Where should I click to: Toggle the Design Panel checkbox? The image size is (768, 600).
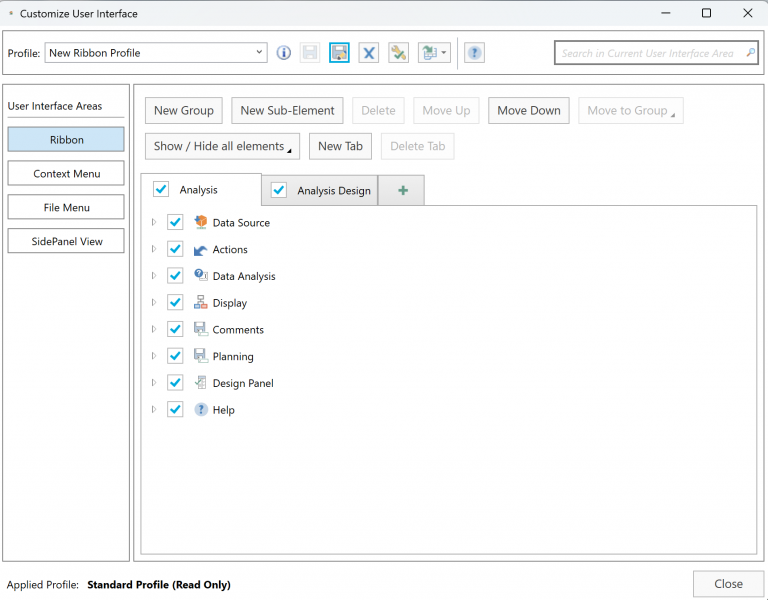175,383
